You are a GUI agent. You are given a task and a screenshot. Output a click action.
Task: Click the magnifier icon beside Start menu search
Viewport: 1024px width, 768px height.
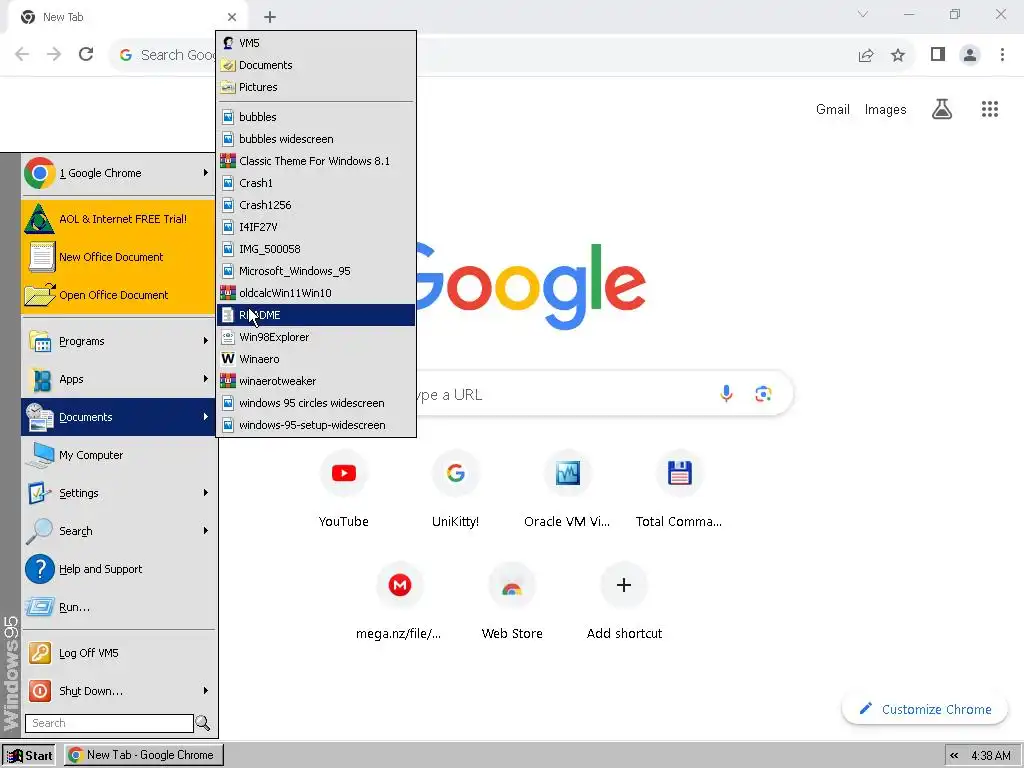coord(203,723)
